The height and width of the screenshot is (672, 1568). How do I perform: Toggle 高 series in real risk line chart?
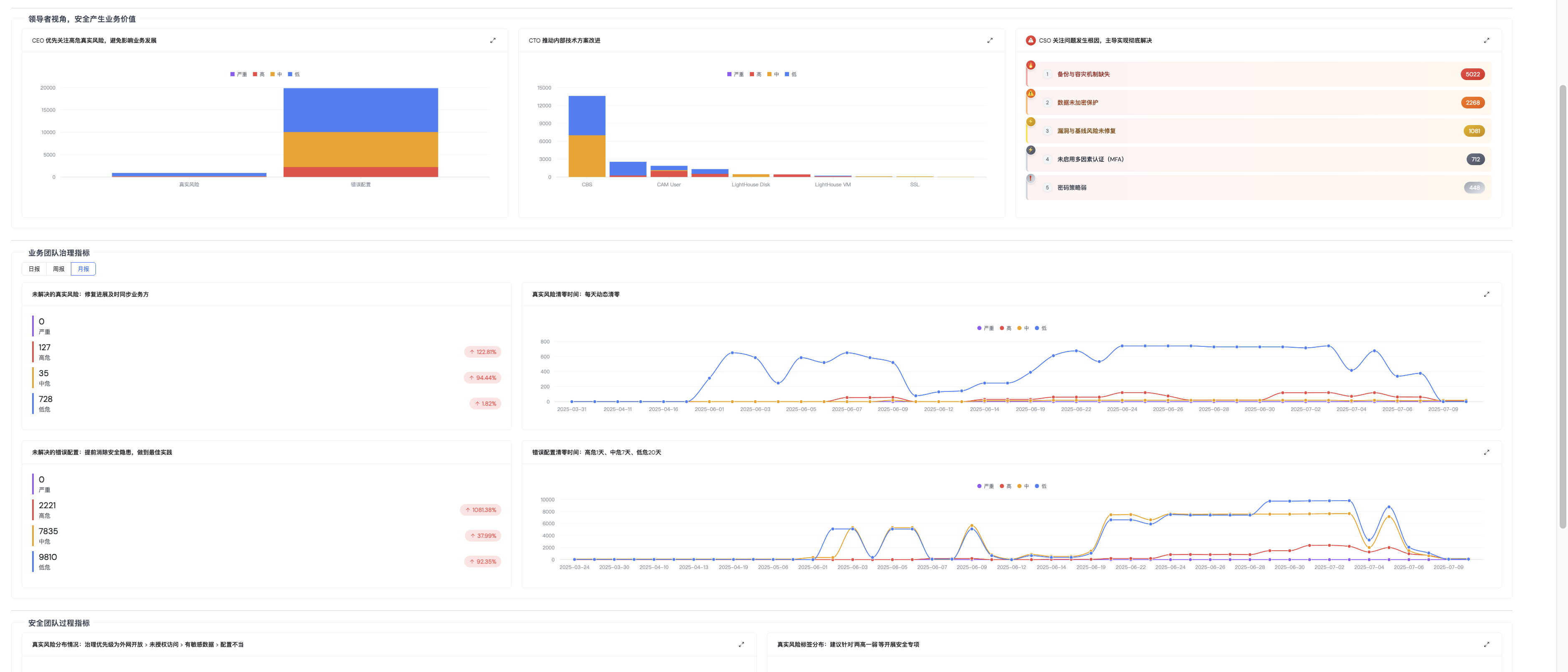[x=1005, y=328]
